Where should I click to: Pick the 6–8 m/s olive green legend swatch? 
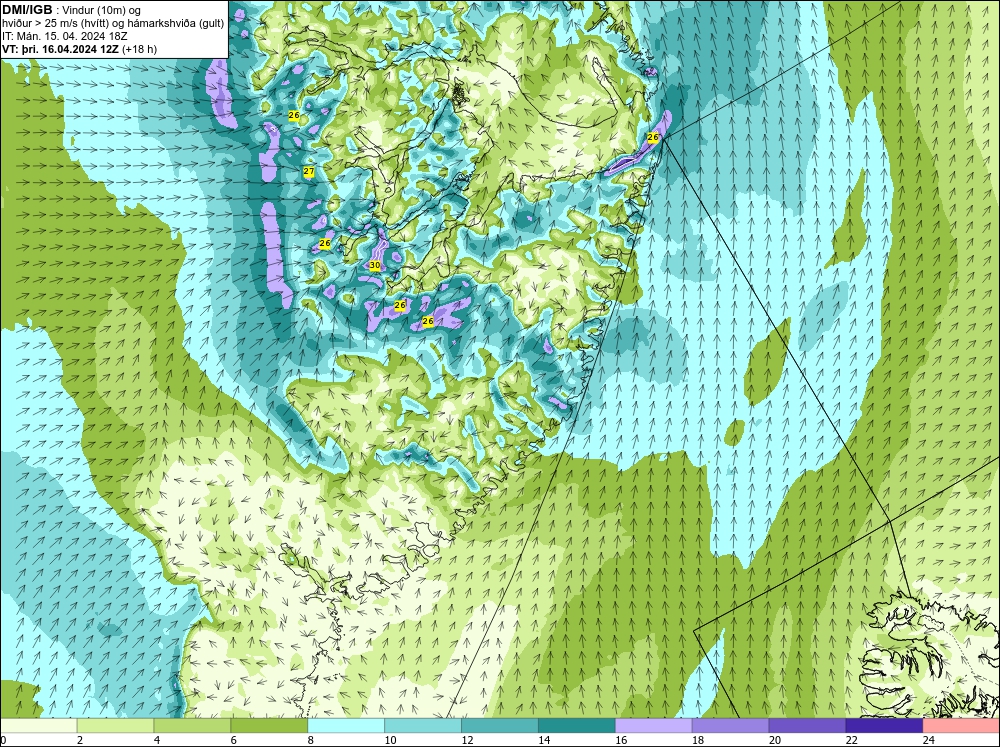[x=269, y=726]
